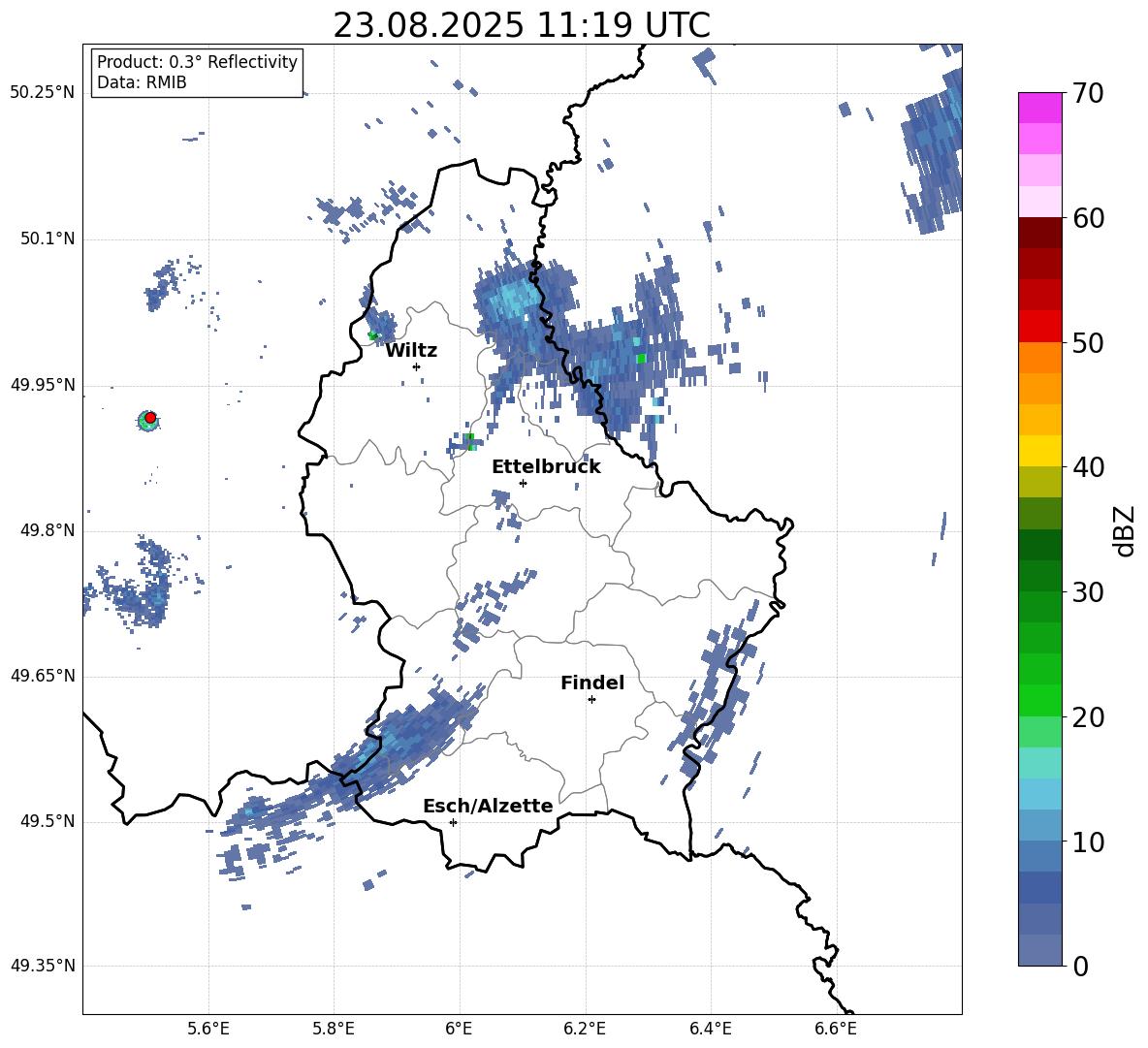Click the cross marker below Ettelbruck

click(x=523, y=483)
